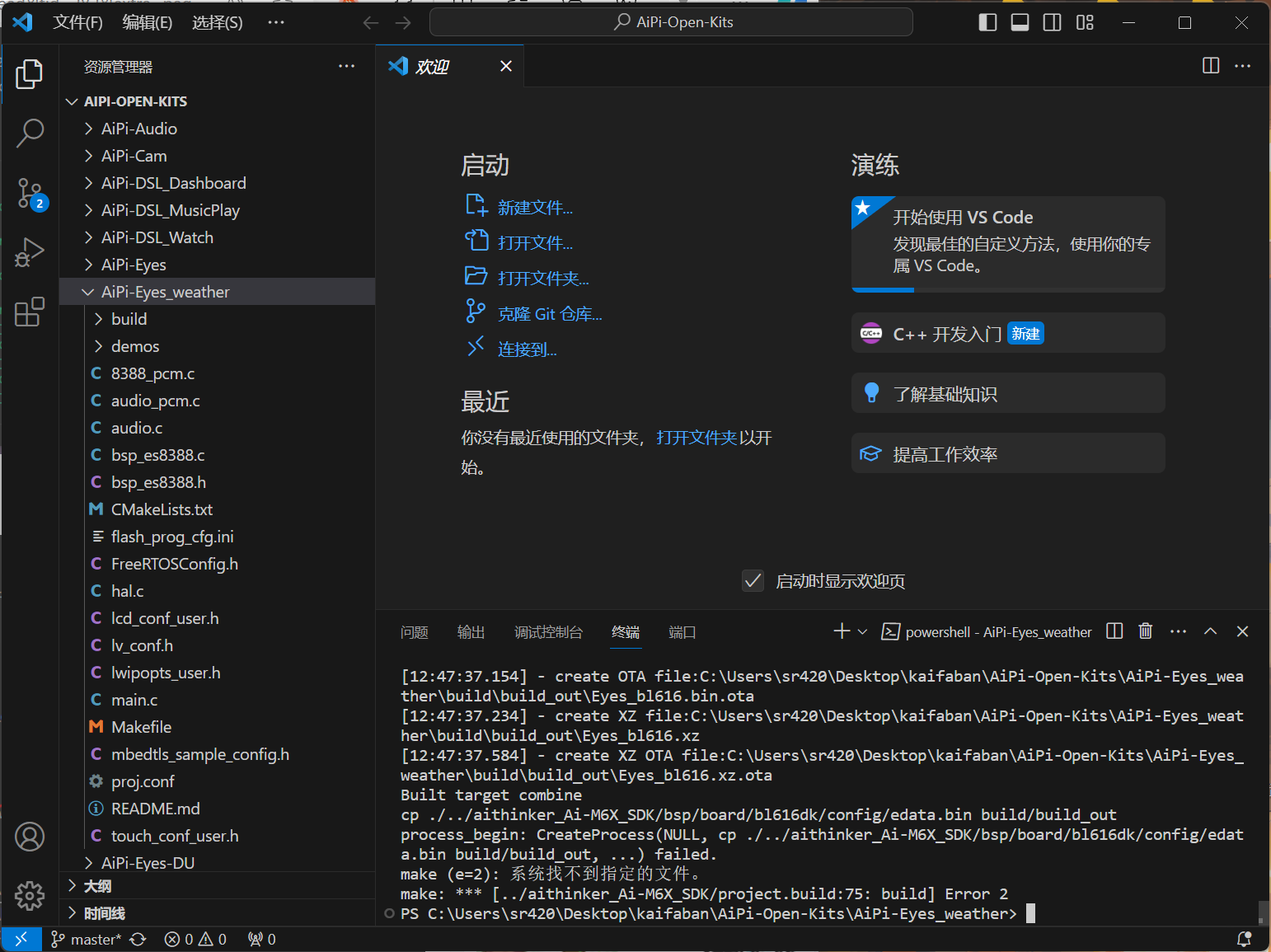Image resolution: width=1271 pixels, height=952 pixels.
Task: Close the Welcome tab
Action: point(506,66)
